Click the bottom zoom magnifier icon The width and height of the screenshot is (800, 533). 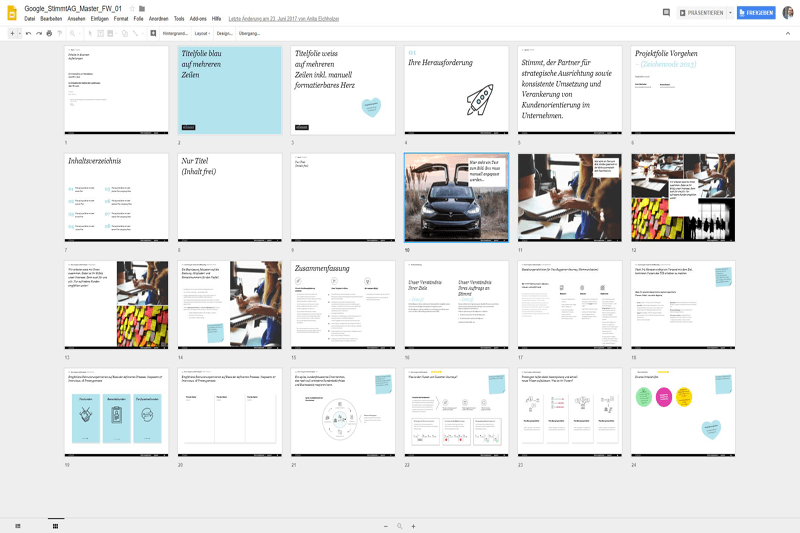[x=399, y=526]
